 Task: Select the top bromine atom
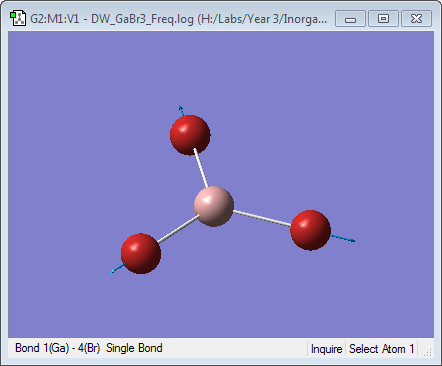pyautogui.click(x=190, y=135)
